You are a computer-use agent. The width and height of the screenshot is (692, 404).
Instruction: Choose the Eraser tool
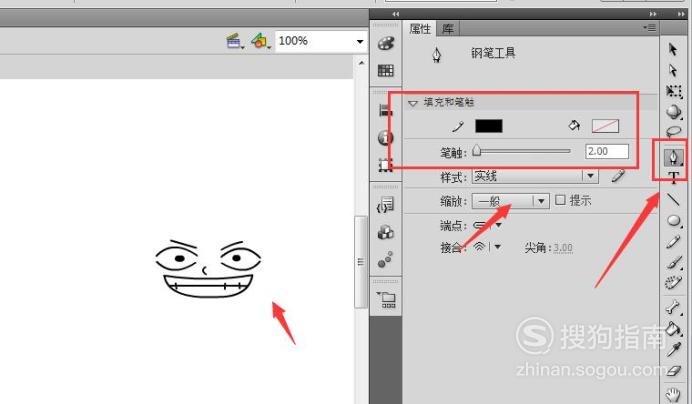673,371
